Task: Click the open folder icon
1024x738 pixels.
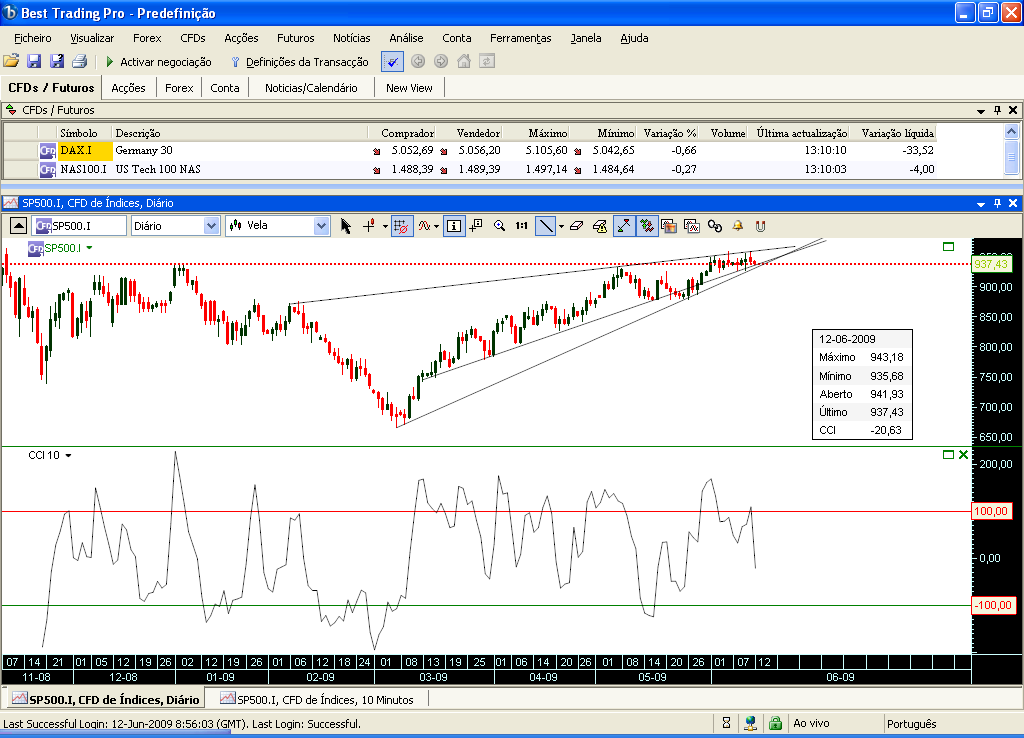Action: pyautogui.click(x=11, y=61)
